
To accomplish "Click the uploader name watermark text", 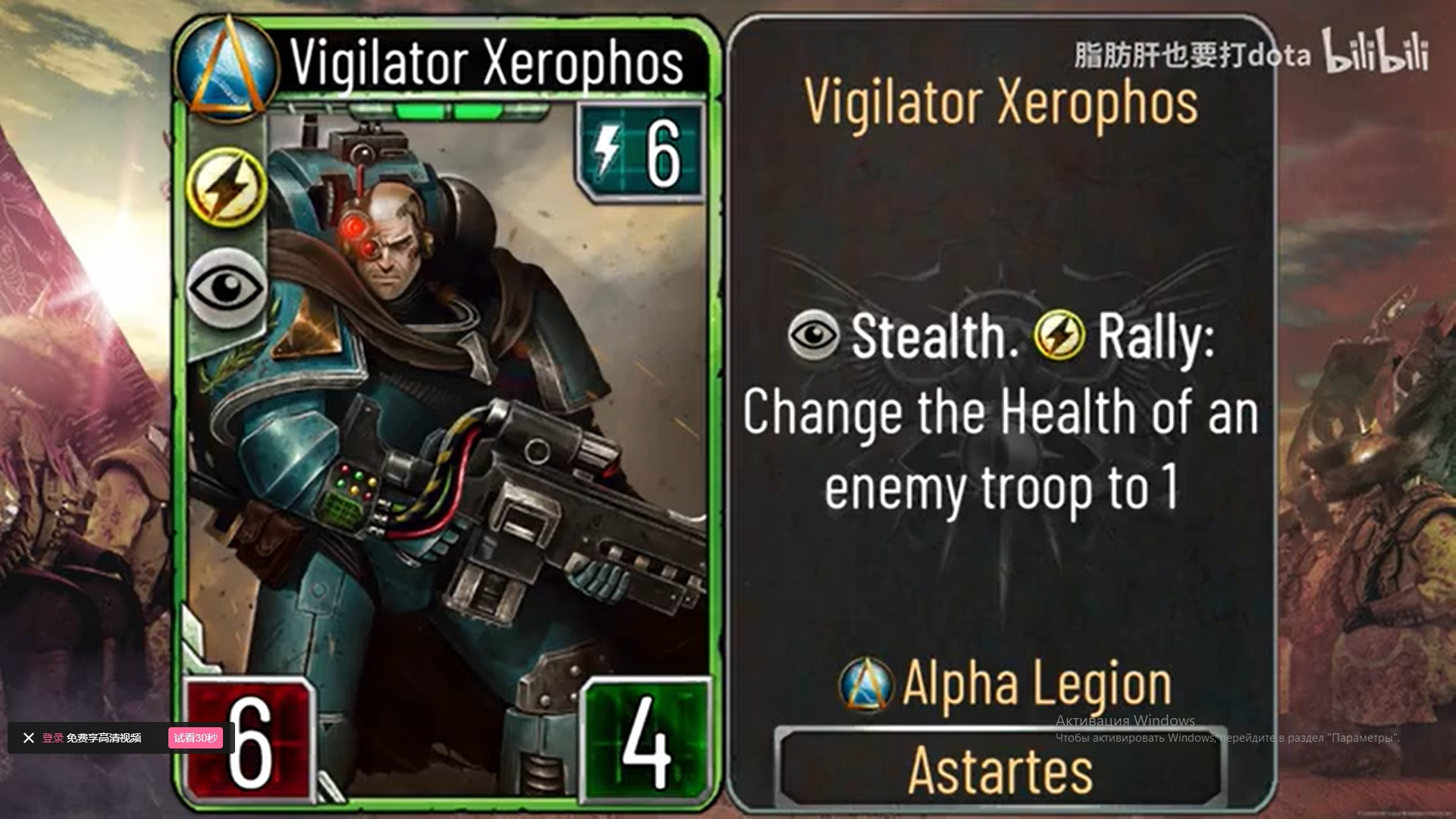I will pyautogui.click(x=1192, y=55).
